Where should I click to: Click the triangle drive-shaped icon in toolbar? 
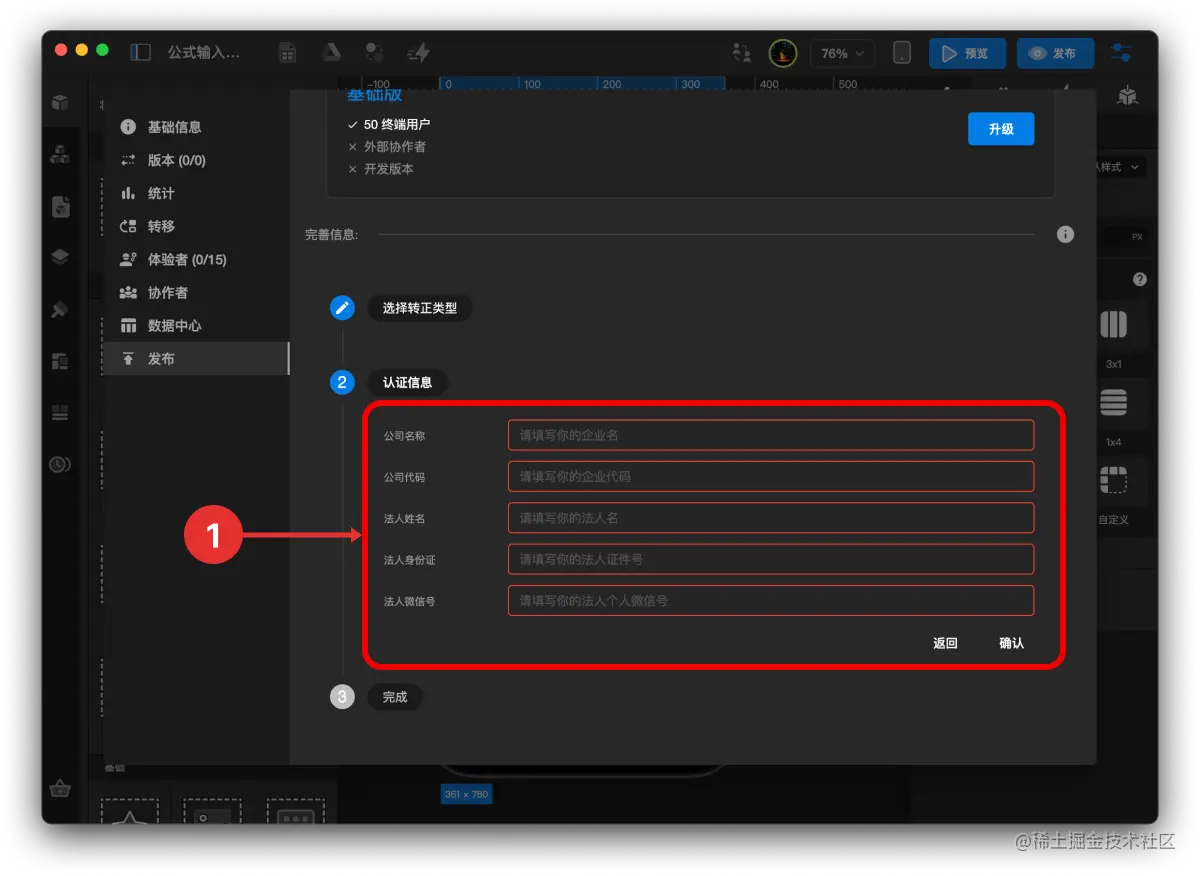coord(331,53)
